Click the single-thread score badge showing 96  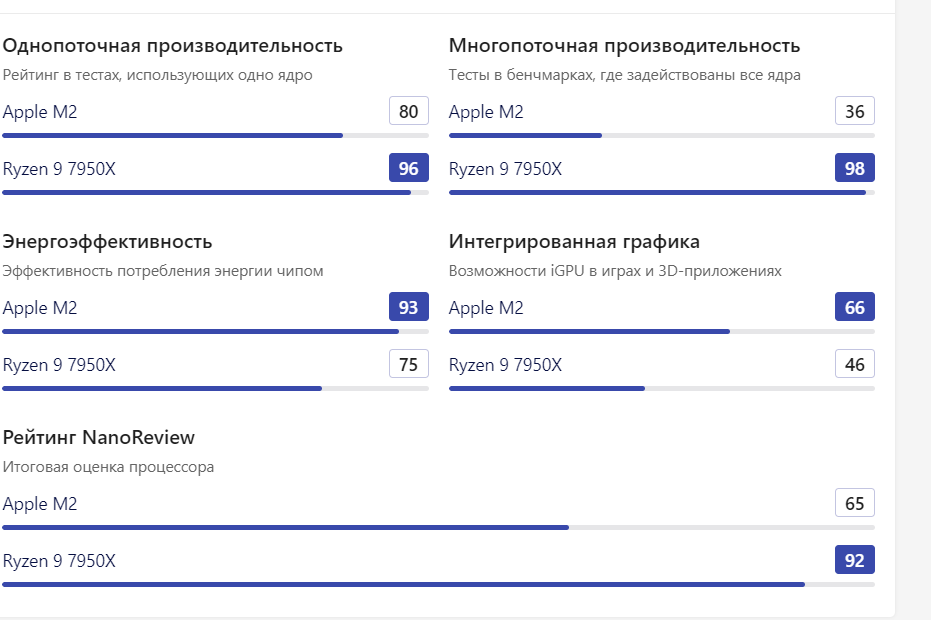click(x=408, y=169)
